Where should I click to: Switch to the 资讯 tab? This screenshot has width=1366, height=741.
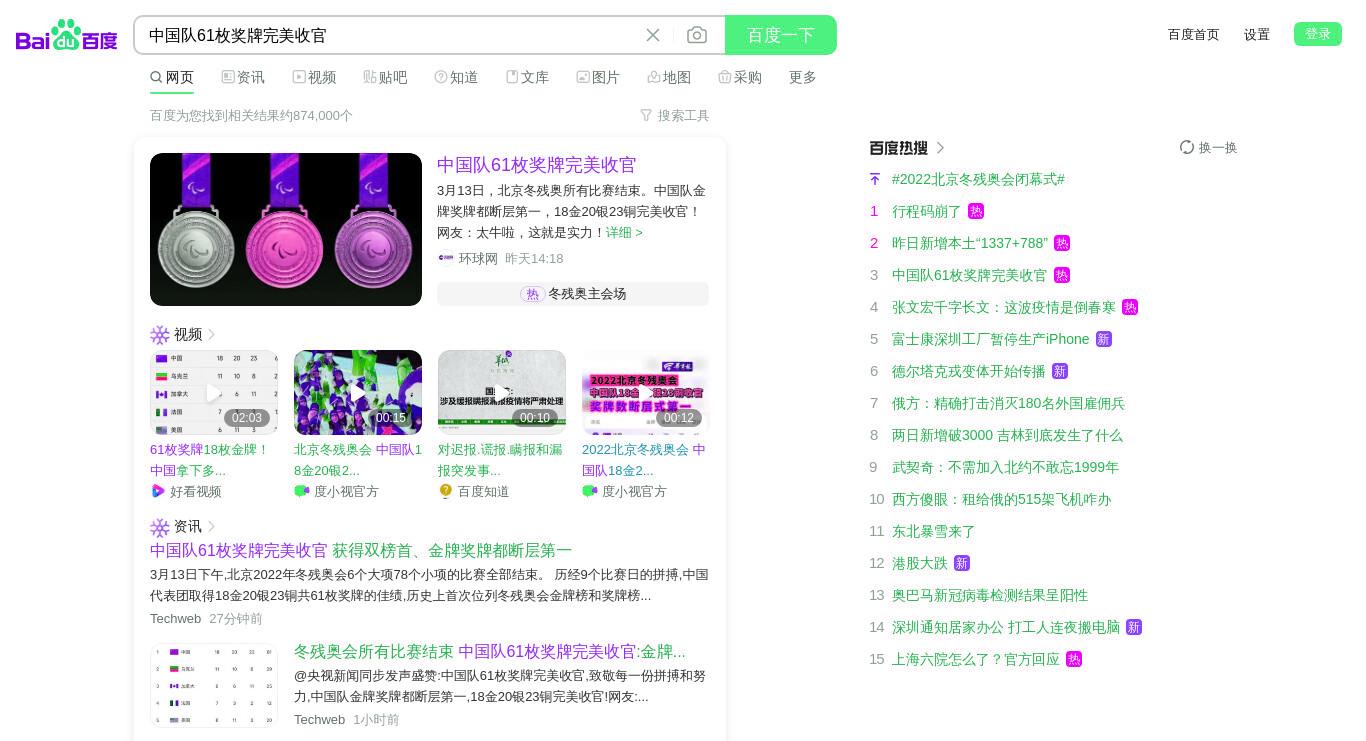(x=243, y=77)
